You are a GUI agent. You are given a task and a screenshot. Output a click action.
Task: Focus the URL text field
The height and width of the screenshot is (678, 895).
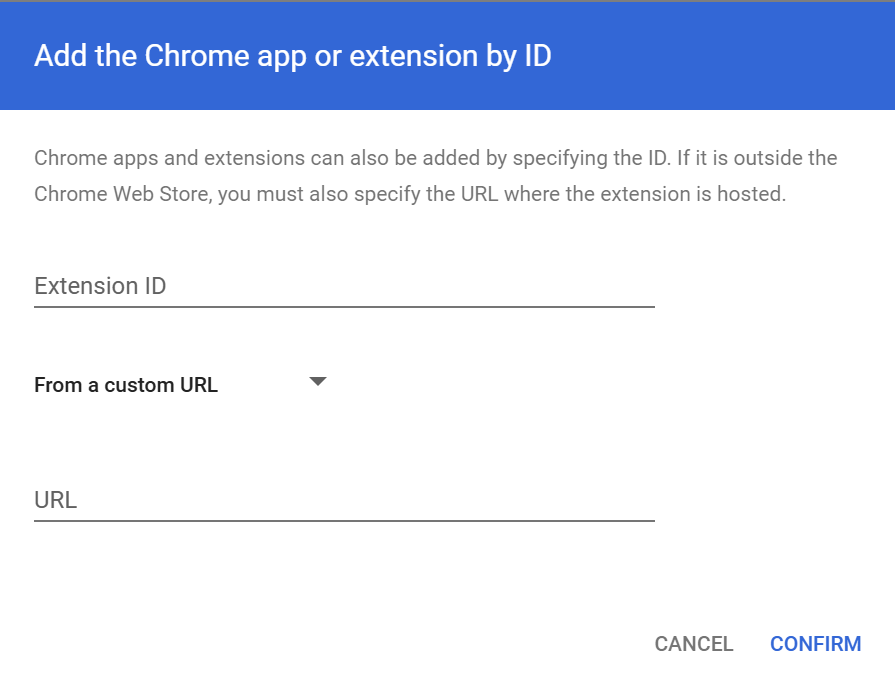point(344,500)
